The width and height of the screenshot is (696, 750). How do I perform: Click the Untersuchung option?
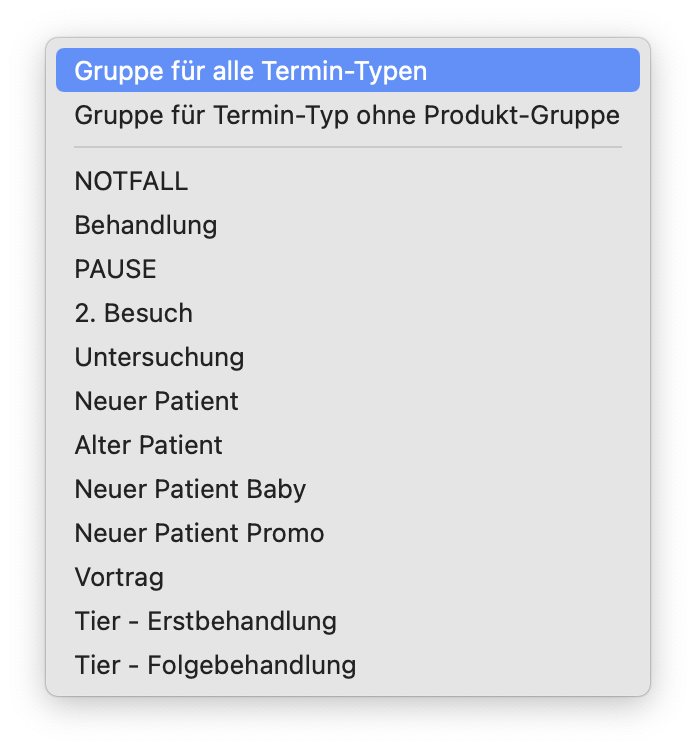[159, 357]
